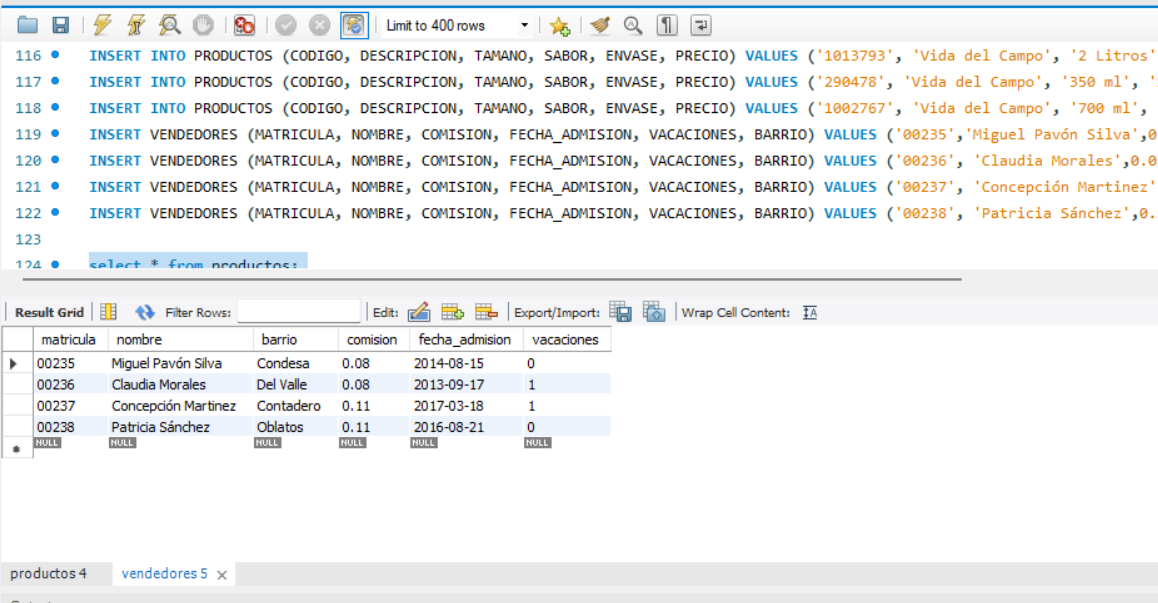
Task: Open the find panel magnifier icon
Action: point(633,25)
